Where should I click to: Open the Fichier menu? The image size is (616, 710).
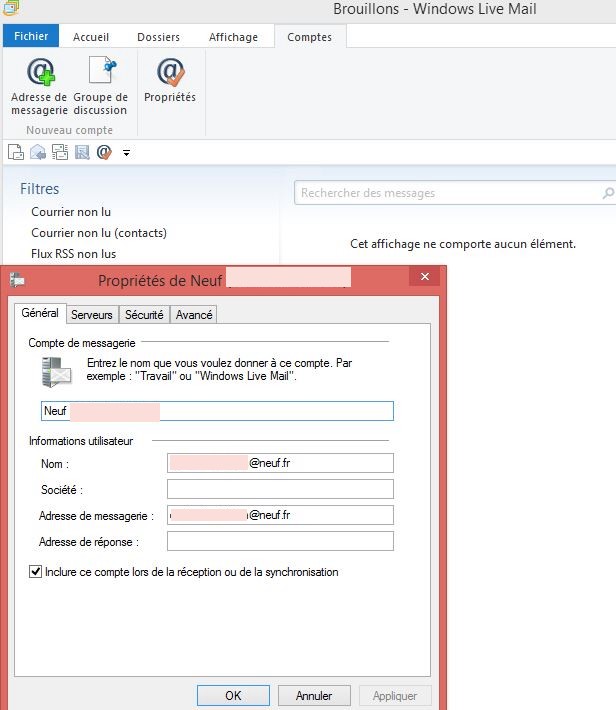point(31,37)
